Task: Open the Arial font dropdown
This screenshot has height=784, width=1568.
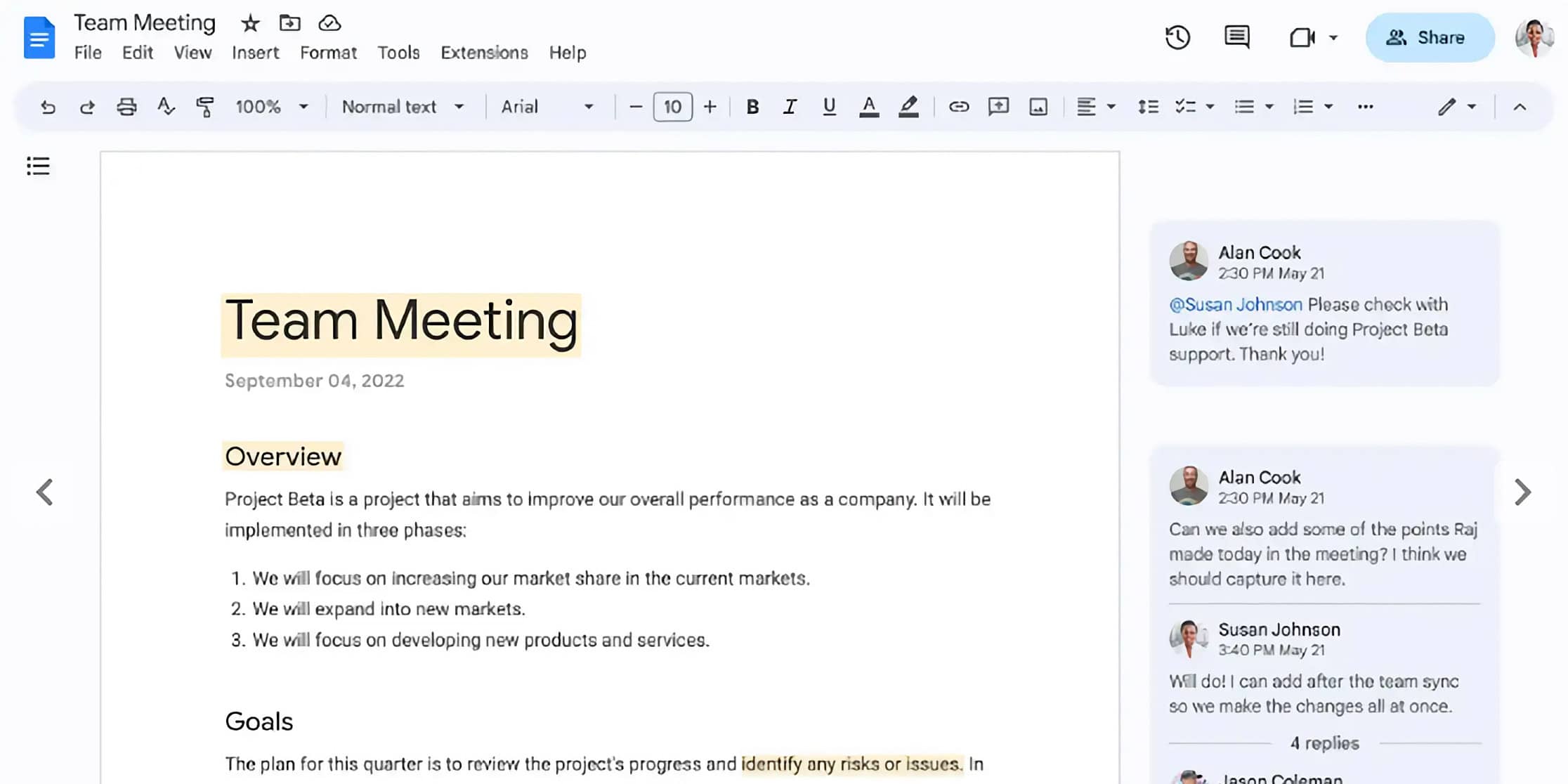Action: point(547,107)
